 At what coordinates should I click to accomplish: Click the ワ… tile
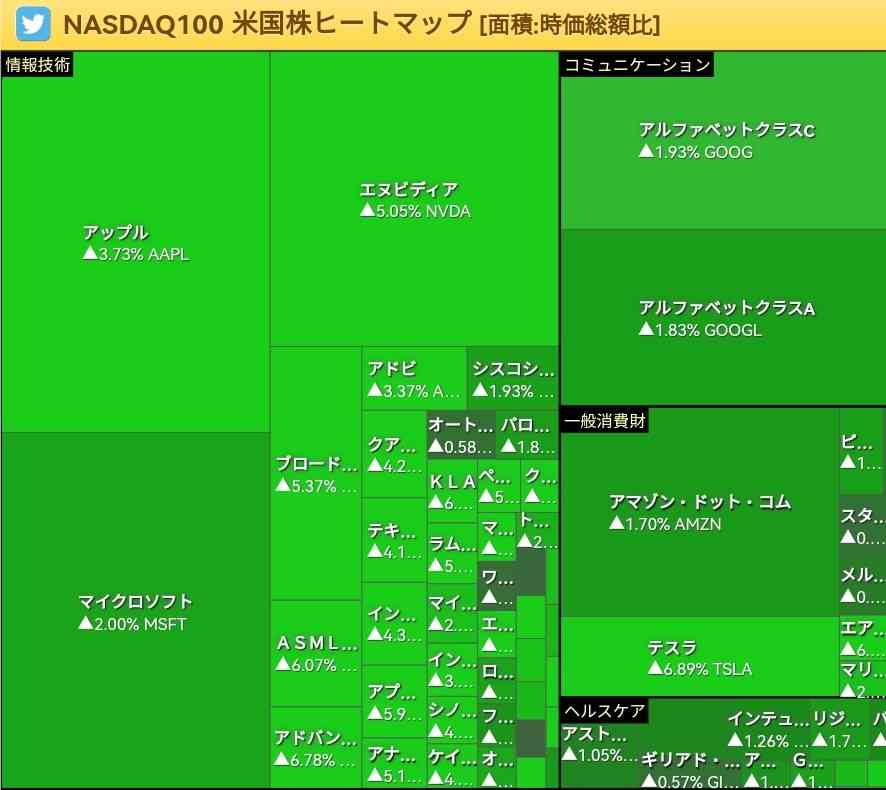click(x=497, y=587)
